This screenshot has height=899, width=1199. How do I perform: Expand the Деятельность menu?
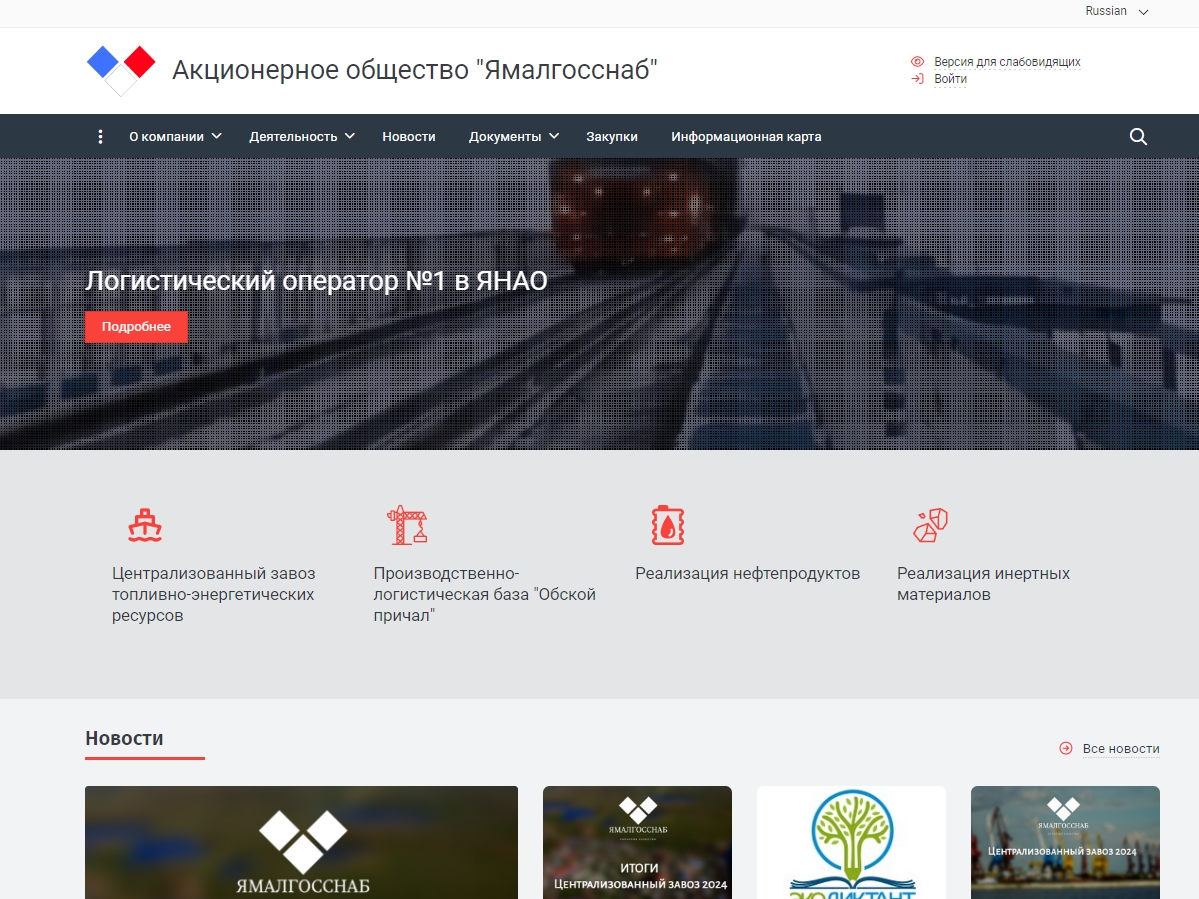coord(301,137)
